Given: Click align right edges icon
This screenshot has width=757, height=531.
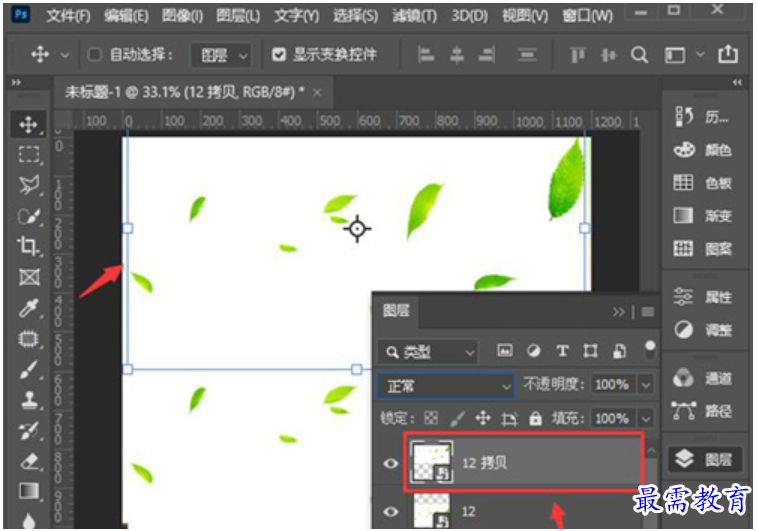Looking at the screenshot, I should 487,55.
